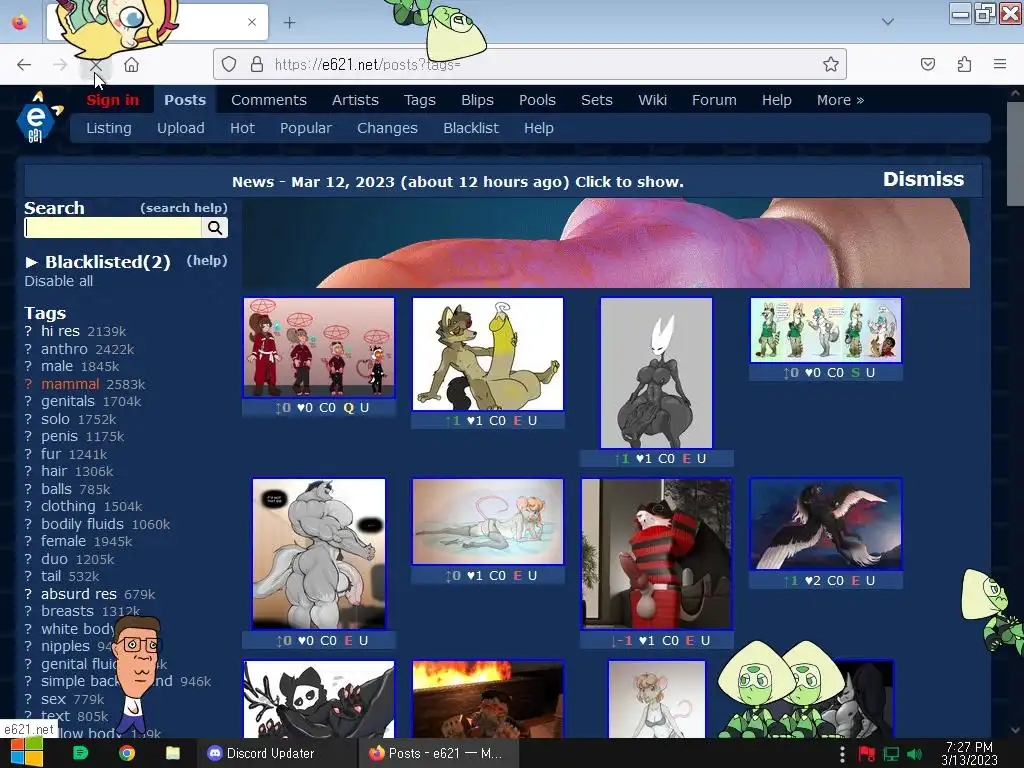
Task: Open the Changes submenu link
Action: (x=387, y=128)
